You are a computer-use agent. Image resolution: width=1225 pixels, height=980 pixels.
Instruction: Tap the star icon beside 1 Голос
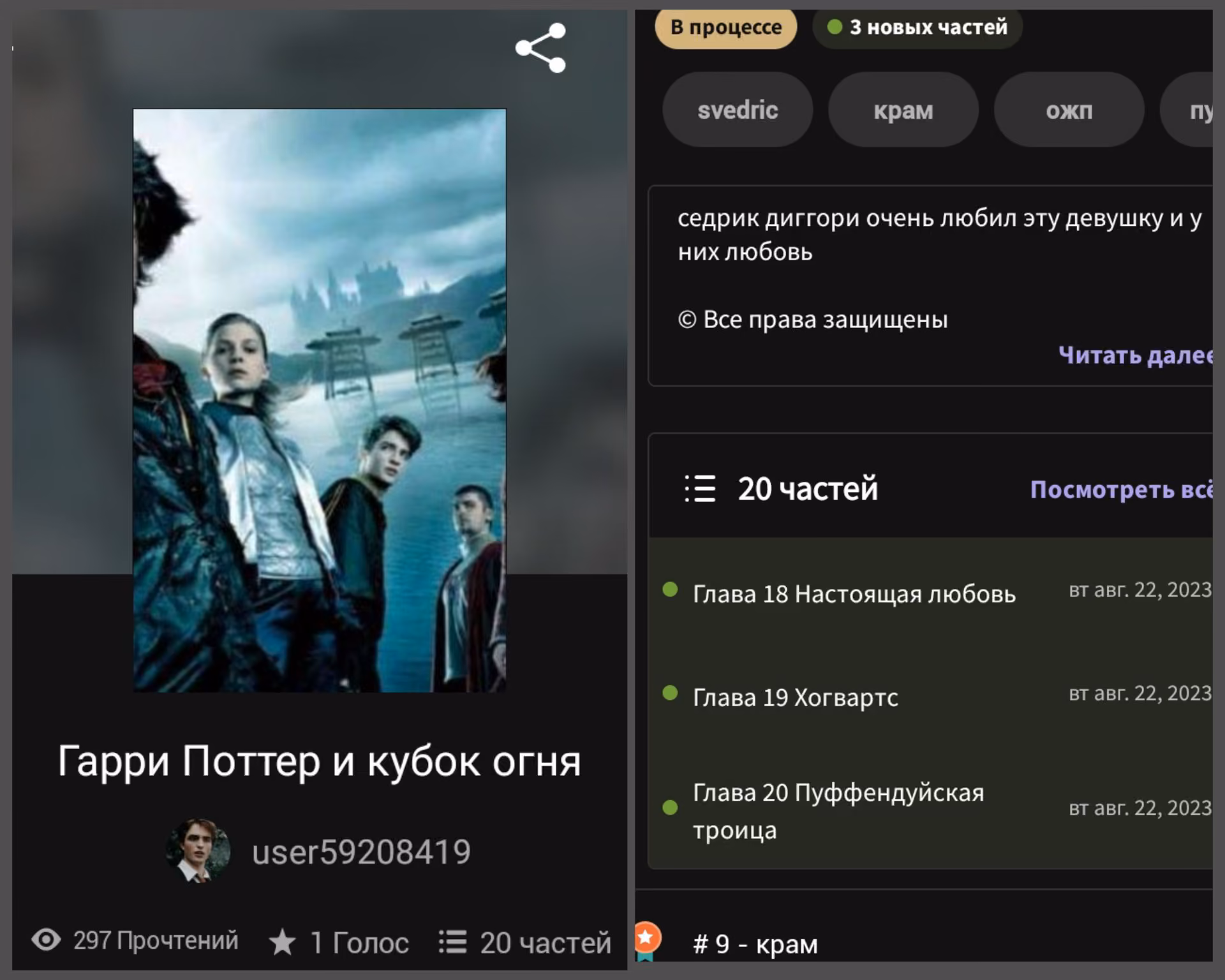click(282, 942)
